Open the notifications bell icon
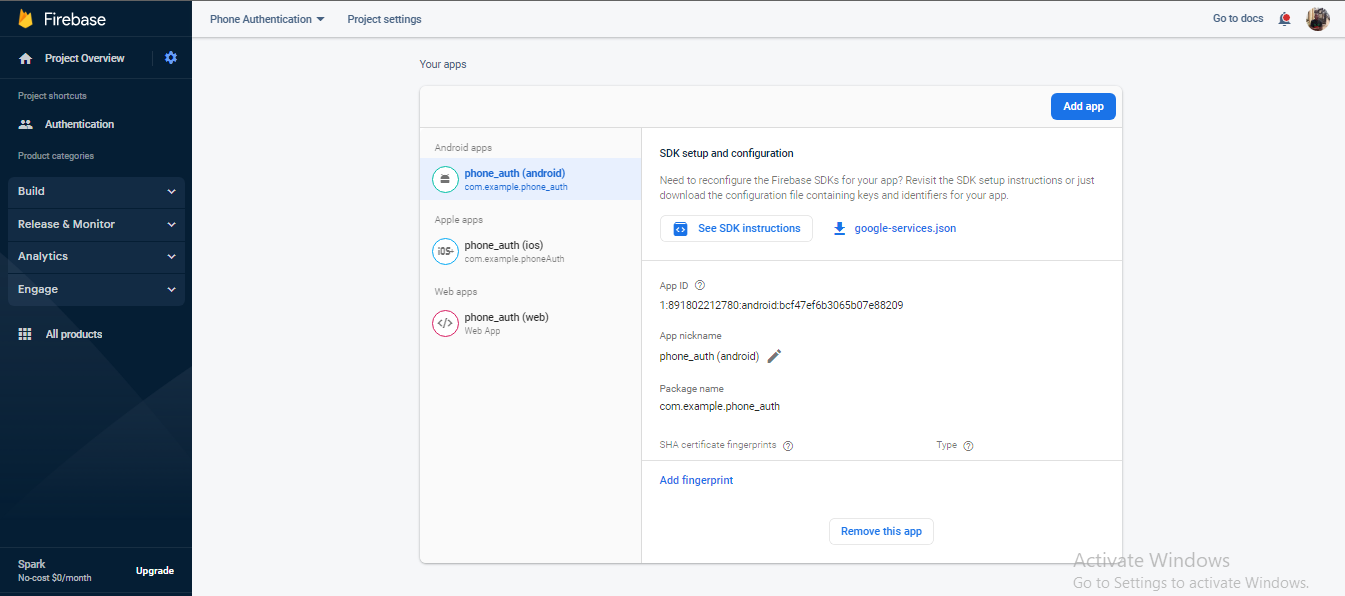The height and width of the screenshot is (596, 1345). (x=1285, y=19)
